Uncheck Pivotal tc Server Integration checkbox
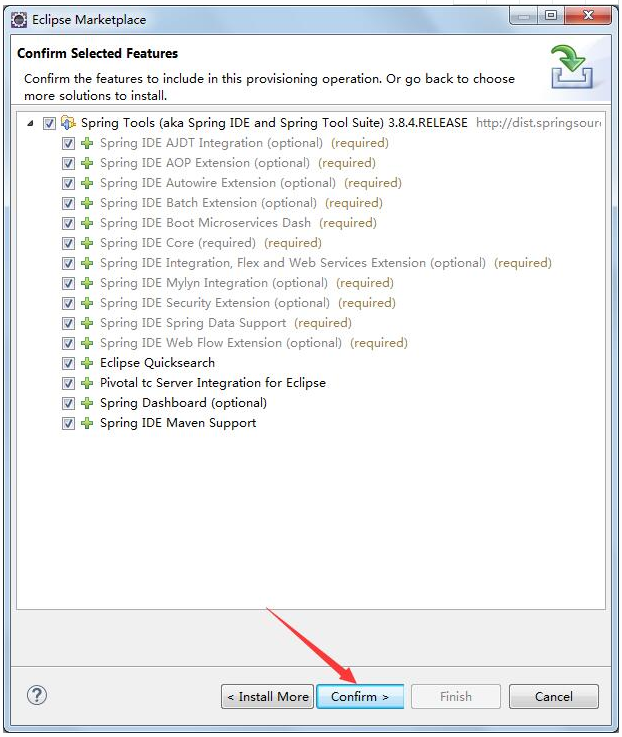Viewport: 622px width, 737px height. point(68,384)
